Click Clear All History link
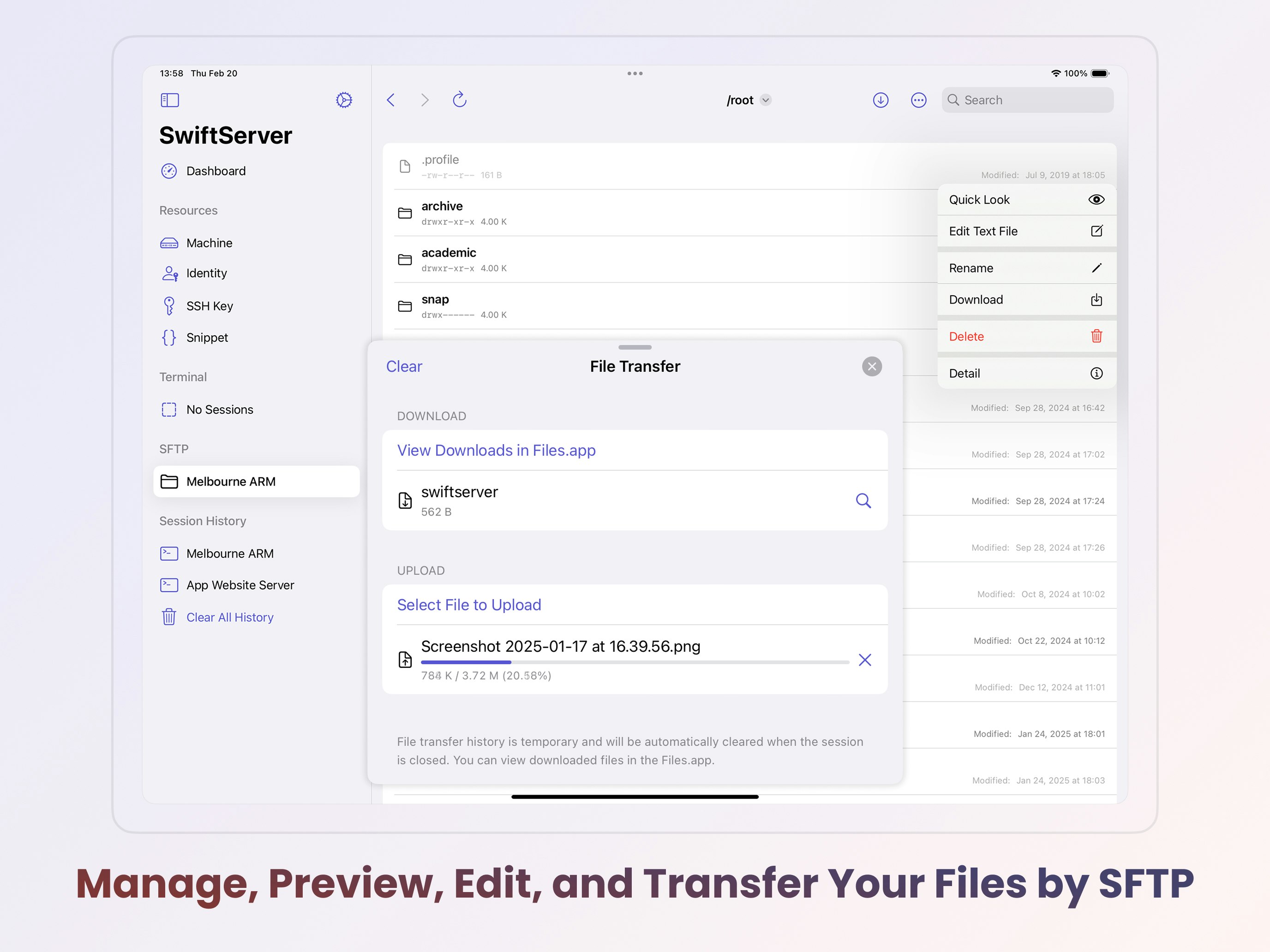 [x=230, y=618]
